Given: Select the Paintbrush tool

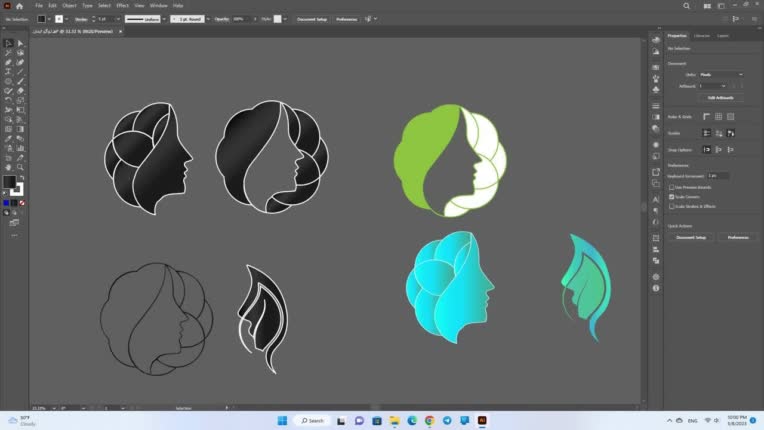Looking at the screenshot, I should pyautogui.click(x=20, y=81).
